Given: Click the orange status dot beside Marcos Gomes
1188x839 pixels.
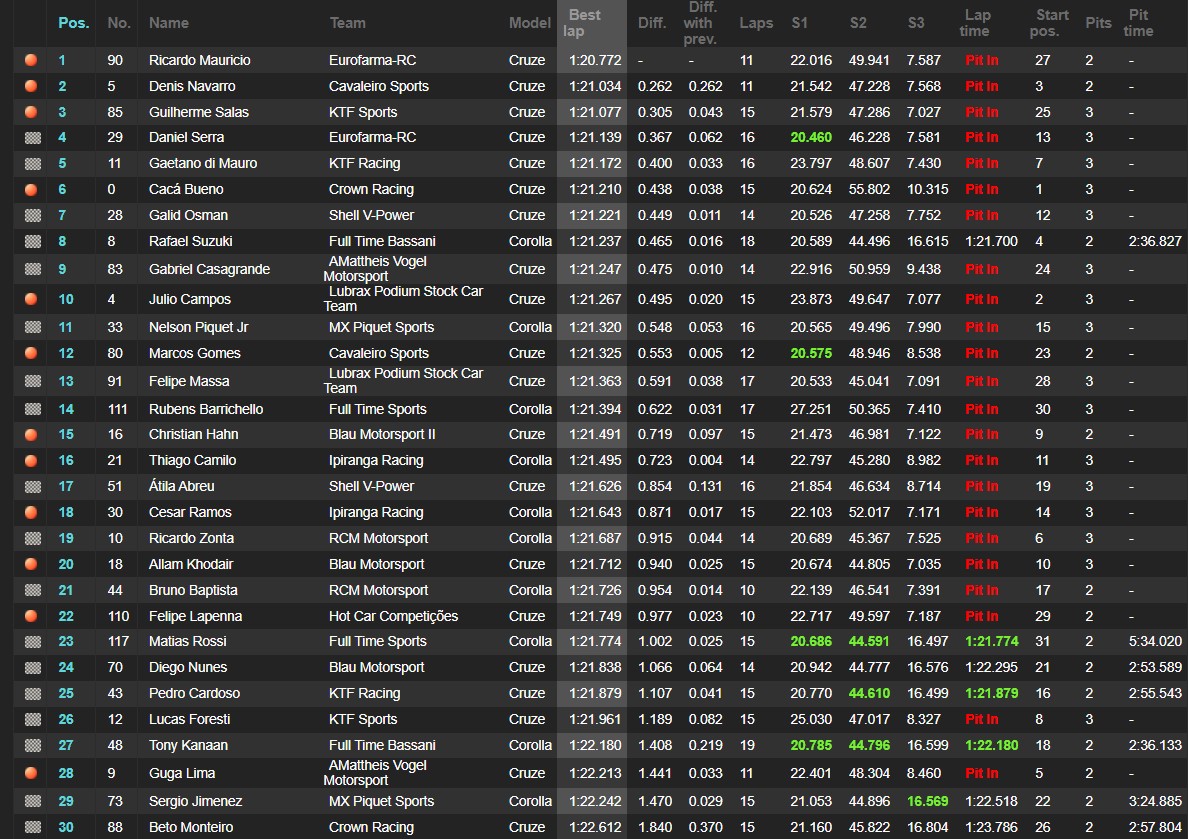Looking at the screenshot, I should [x=31, y=352].
